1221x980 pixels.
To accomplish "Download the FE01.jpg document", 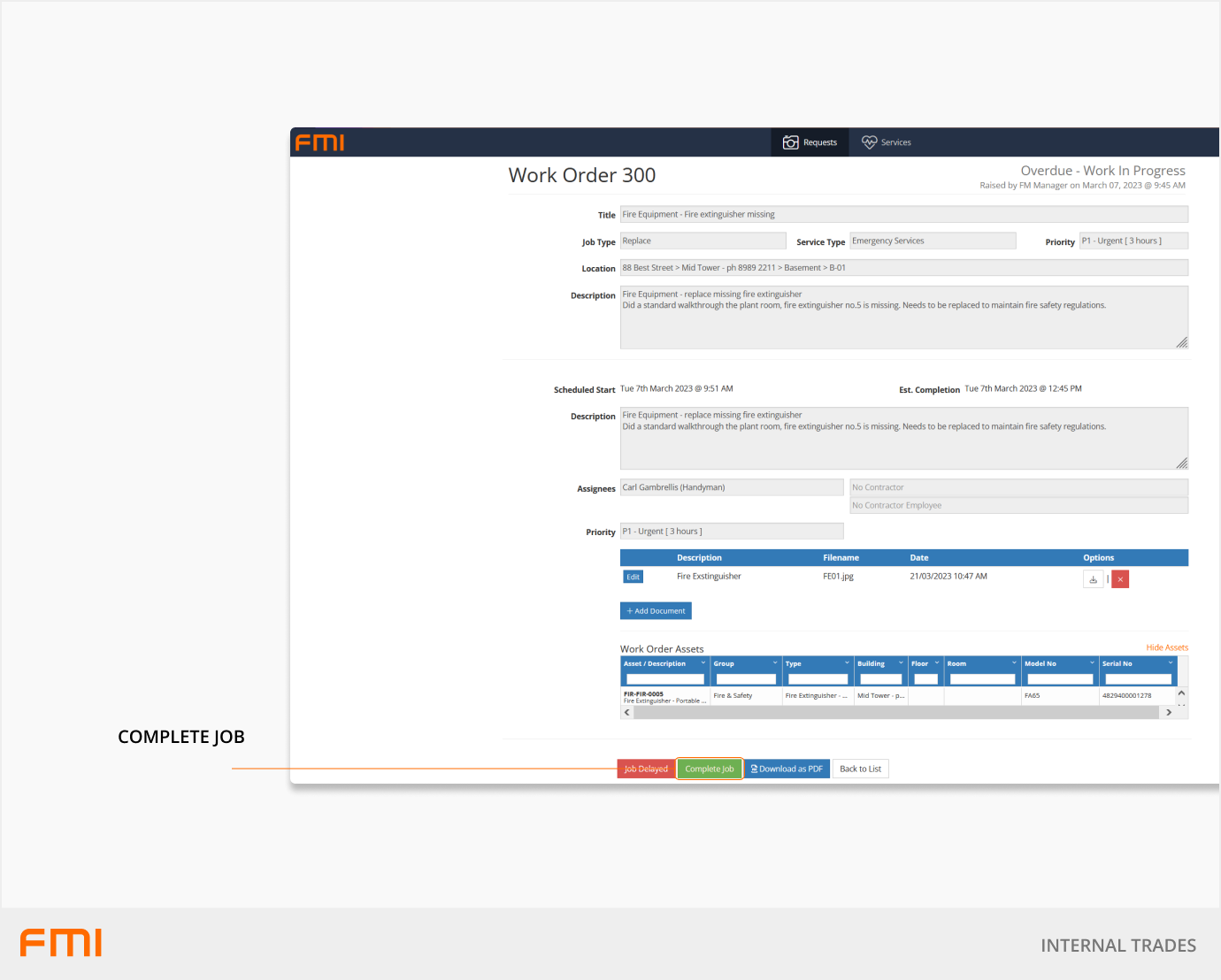I will [1093, 579].
